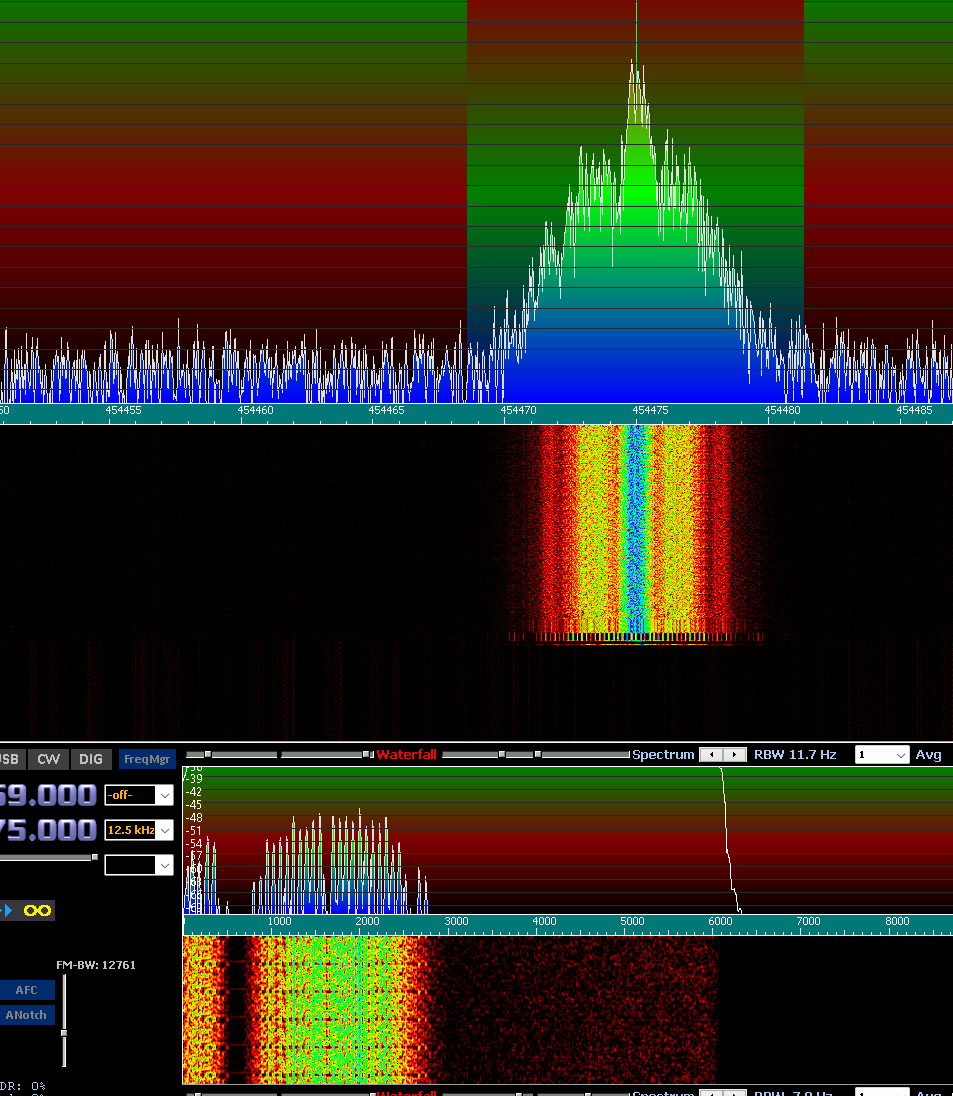This screenshot has width=953, height=1096.
Task: Tune to 454465 on the RF scale
Action: (387, 410)
